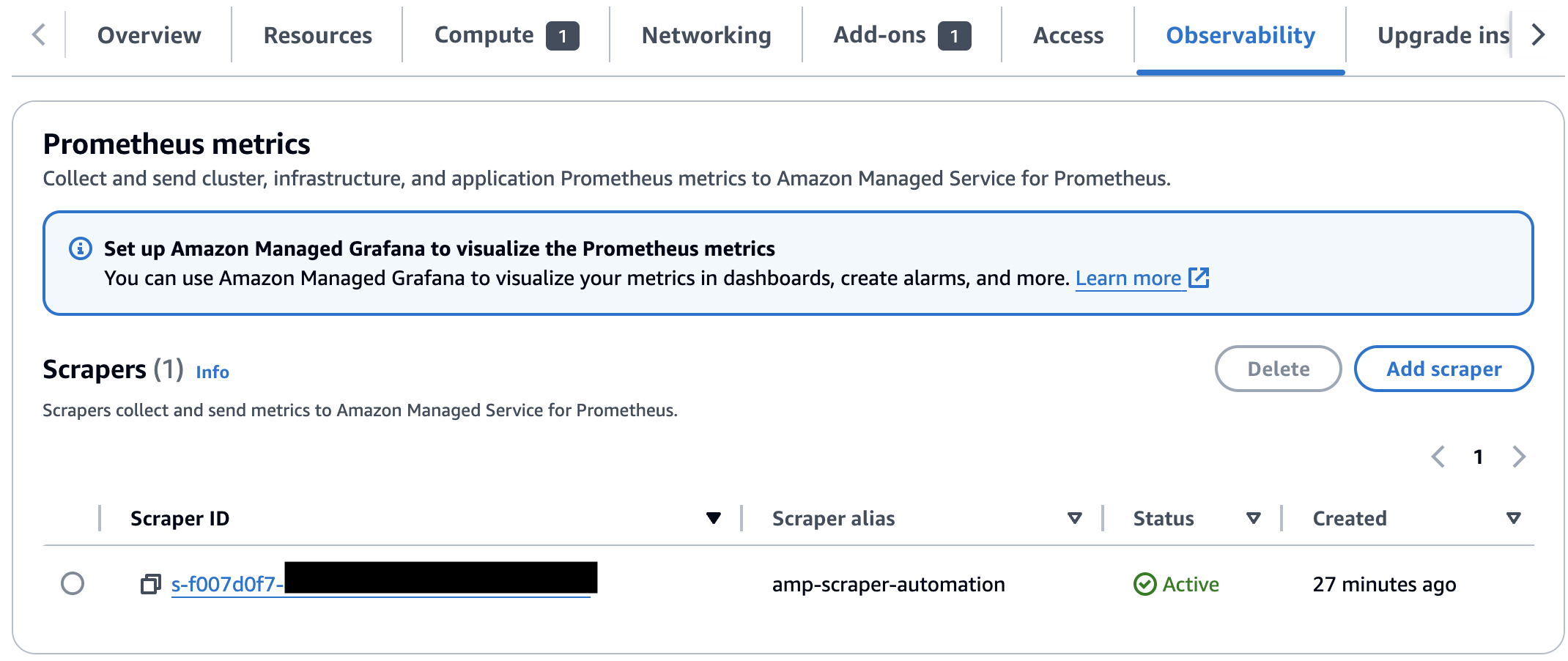Click the previous page arrow in Scrapers pagination

pyautogui.click(x=1438, y=456)
